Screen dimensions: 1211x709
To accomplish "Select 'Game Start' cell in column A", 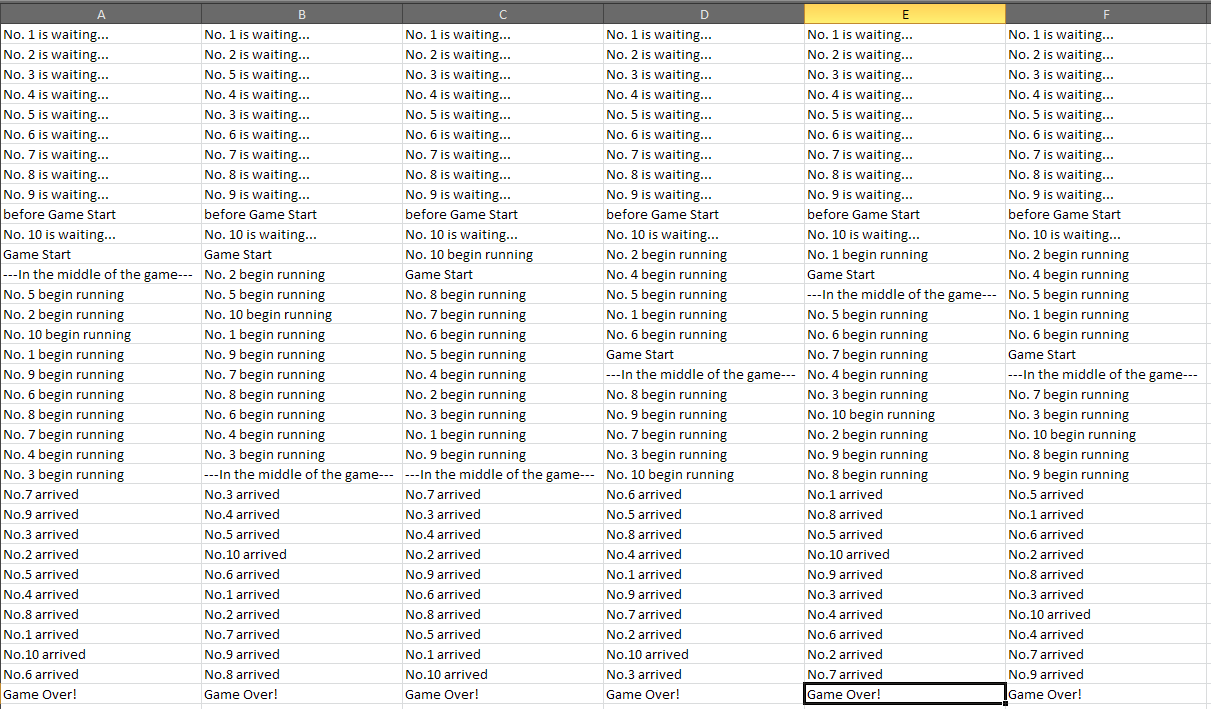I will click(101, 254).
